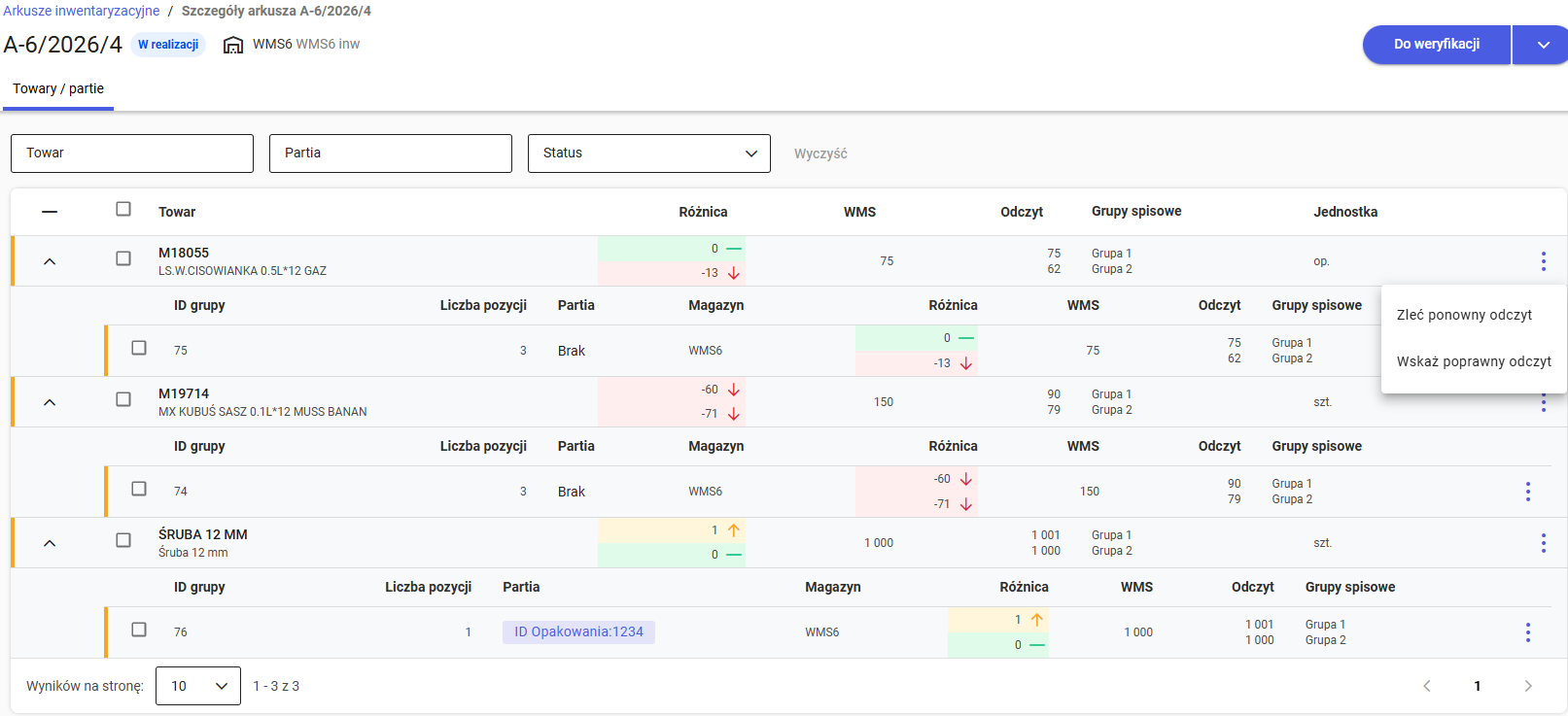Viewport: 1568px width, 716px height.
Task: Choose 'Wskaż poprawny odczyt' from menu
Action: click(1474, 361)
